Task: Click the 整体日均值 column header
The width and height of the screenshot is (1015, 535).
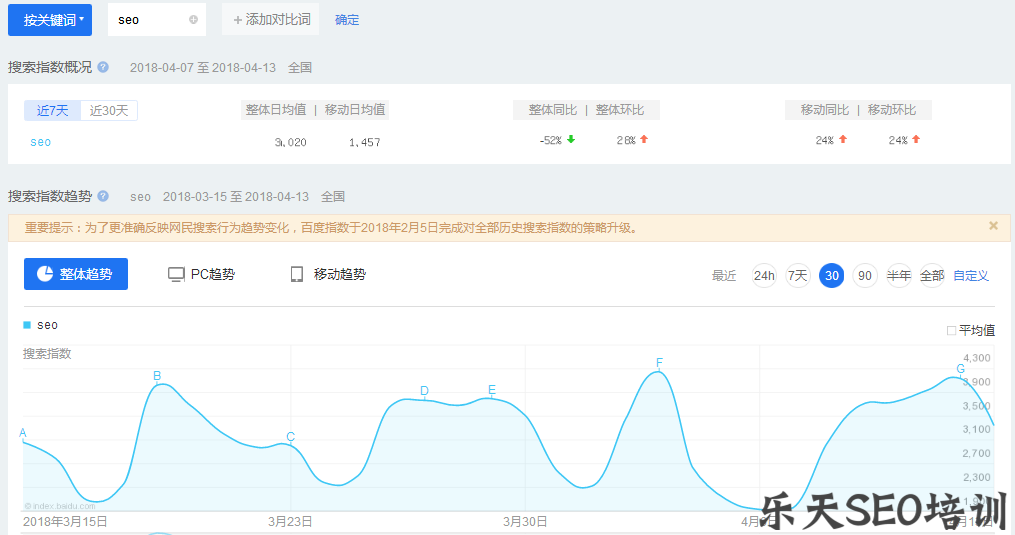Action: (276, 109)
